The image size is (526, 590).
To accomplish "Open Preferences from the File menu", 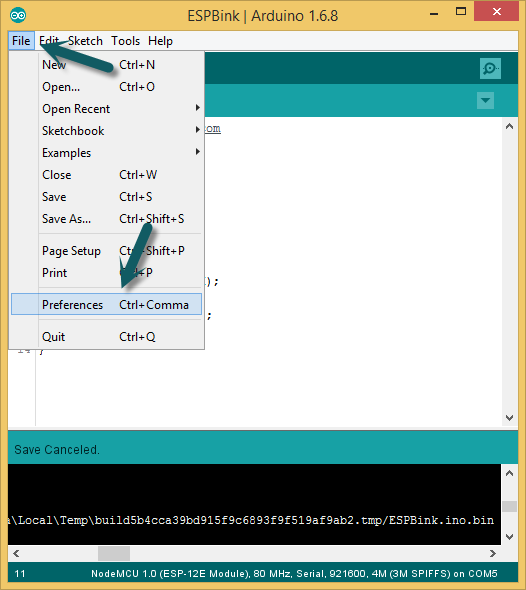I will coord(106,304).
